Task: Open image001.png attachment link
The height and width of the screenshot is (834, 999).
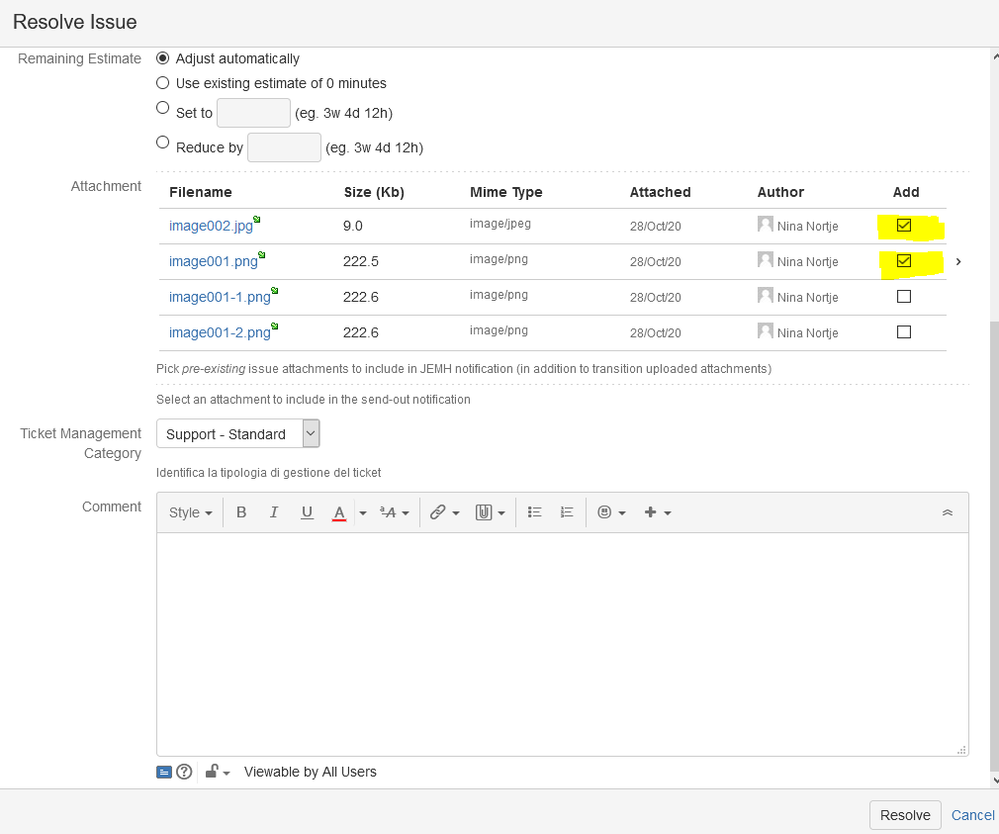Action: coord(213,261)
